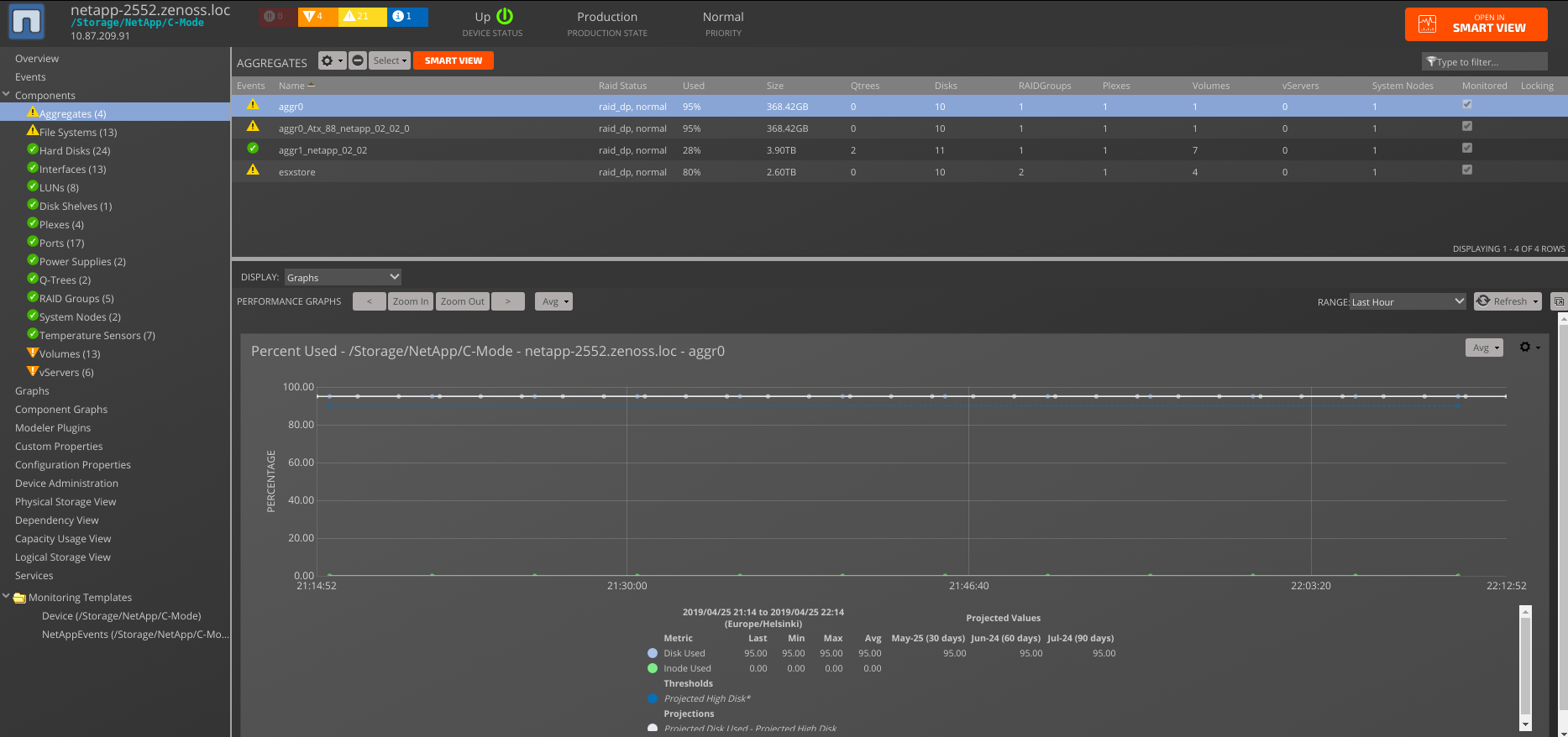This screenshot has height=737, width=1568.
Task: Open Modeler Plugins in sidebar
Action: coord(53,428)
